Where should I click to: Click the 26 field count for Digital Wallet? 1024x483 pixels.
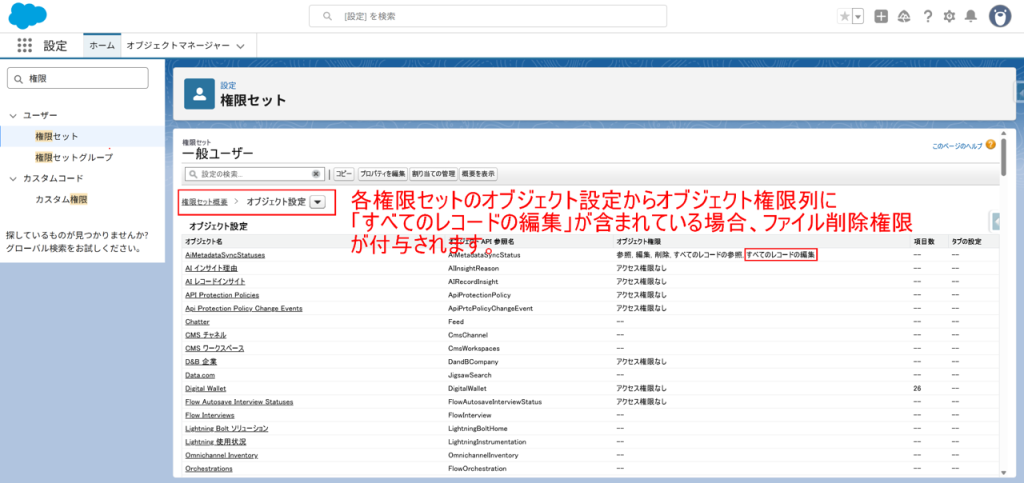tap(917, 388)
